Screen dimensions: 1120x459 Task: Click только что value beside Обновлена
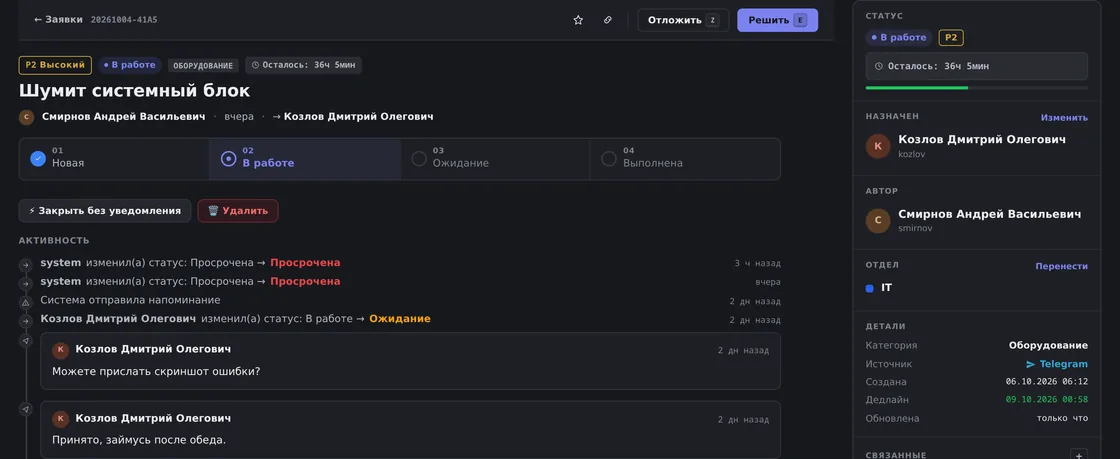coord(1062,418)
